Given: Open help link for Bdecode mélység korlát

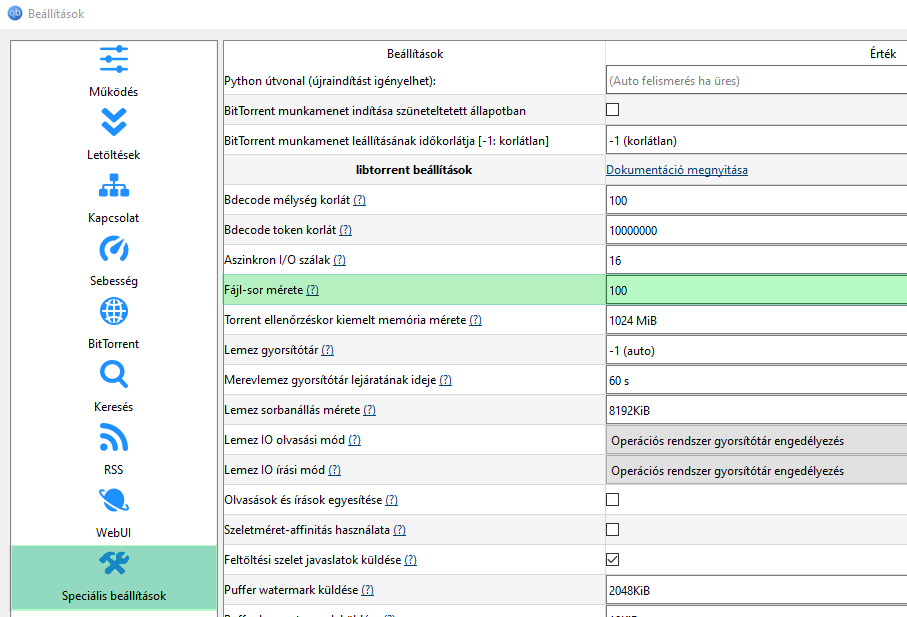Looking at the screenshot, I should 359,200.
